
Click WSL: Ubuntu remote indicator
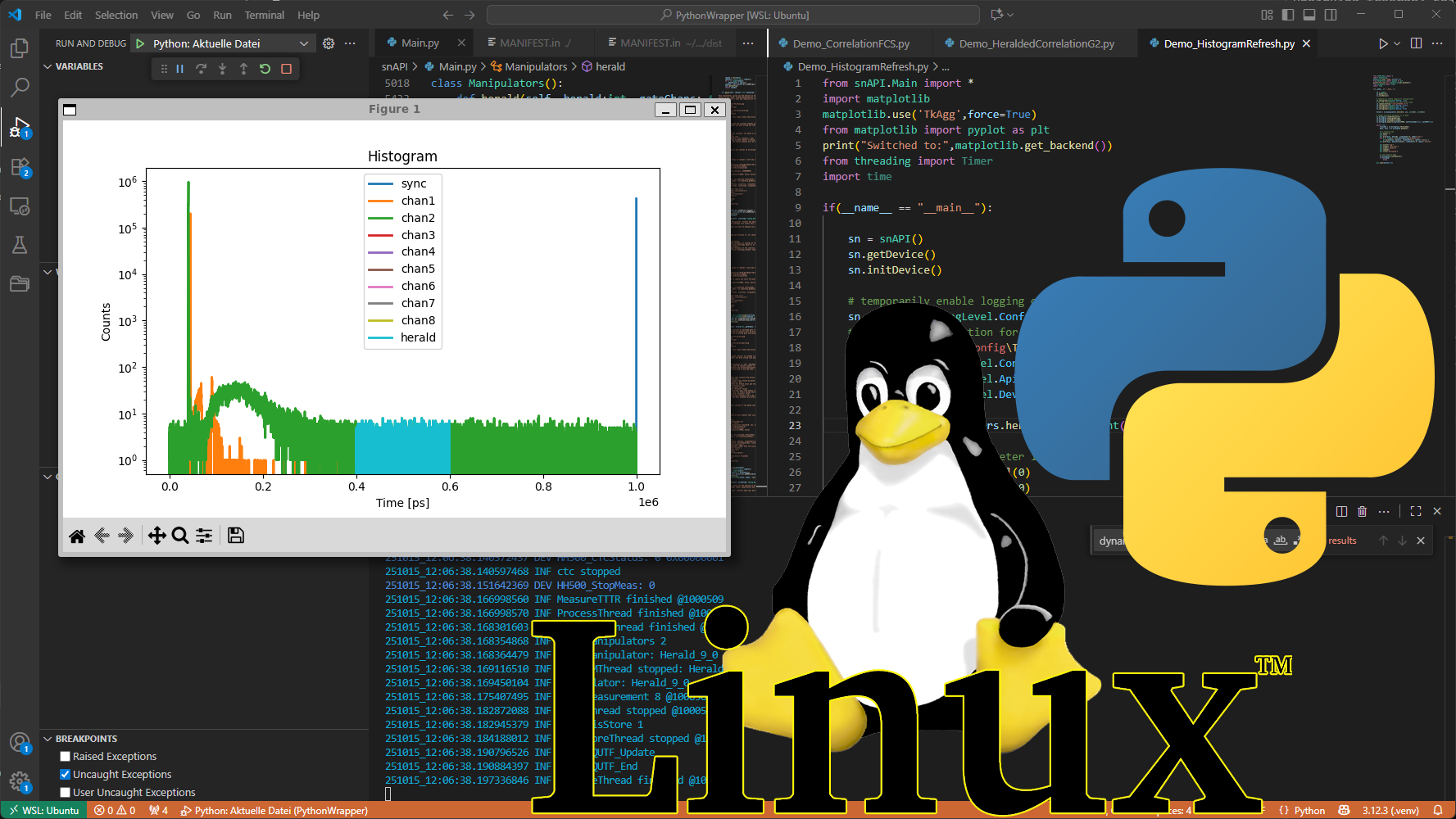[x=44, y=810]
